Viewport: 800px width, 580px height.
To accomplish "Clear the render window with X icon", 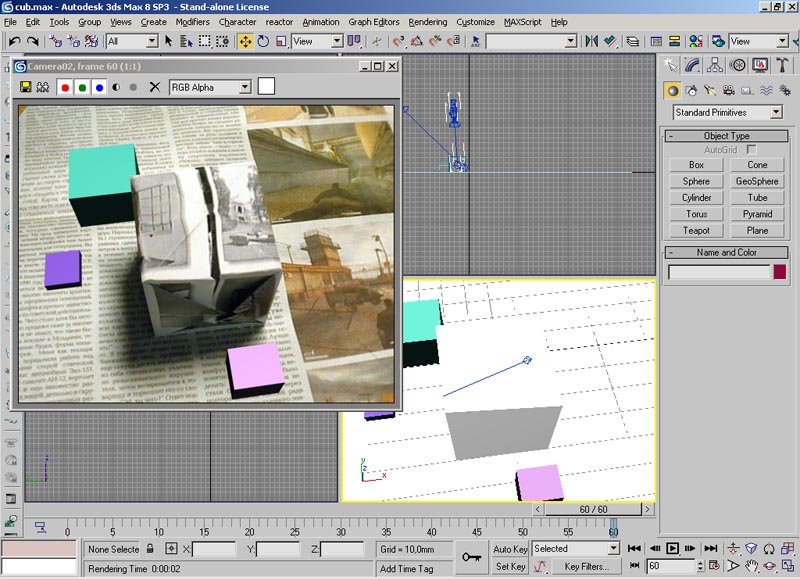I will pos(154,87).
